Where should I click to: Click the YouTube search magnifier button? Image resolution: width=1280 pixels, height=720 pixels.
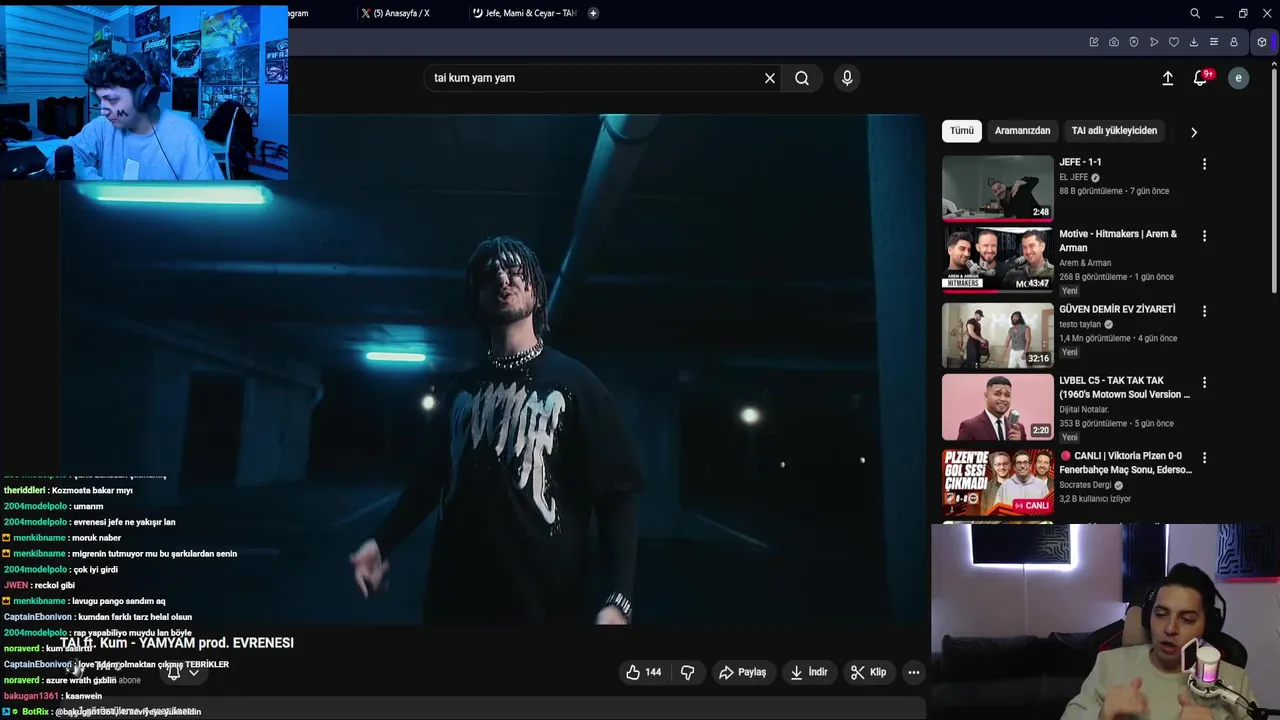pos(802,78)
